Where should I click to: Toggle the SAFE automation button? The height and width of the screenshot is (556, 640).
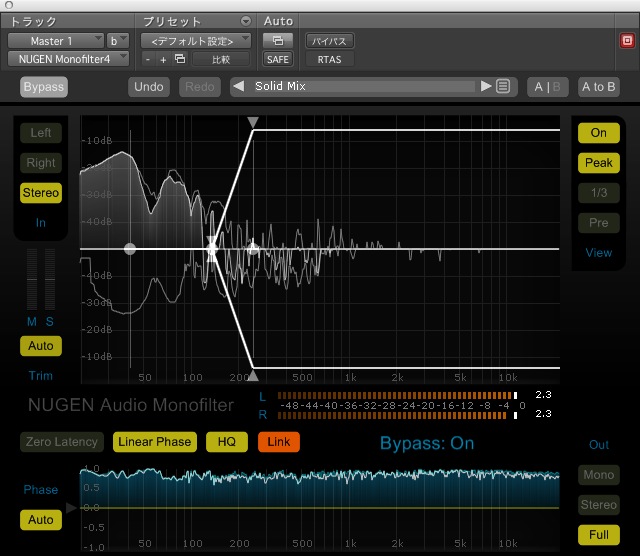pos(278,60)
